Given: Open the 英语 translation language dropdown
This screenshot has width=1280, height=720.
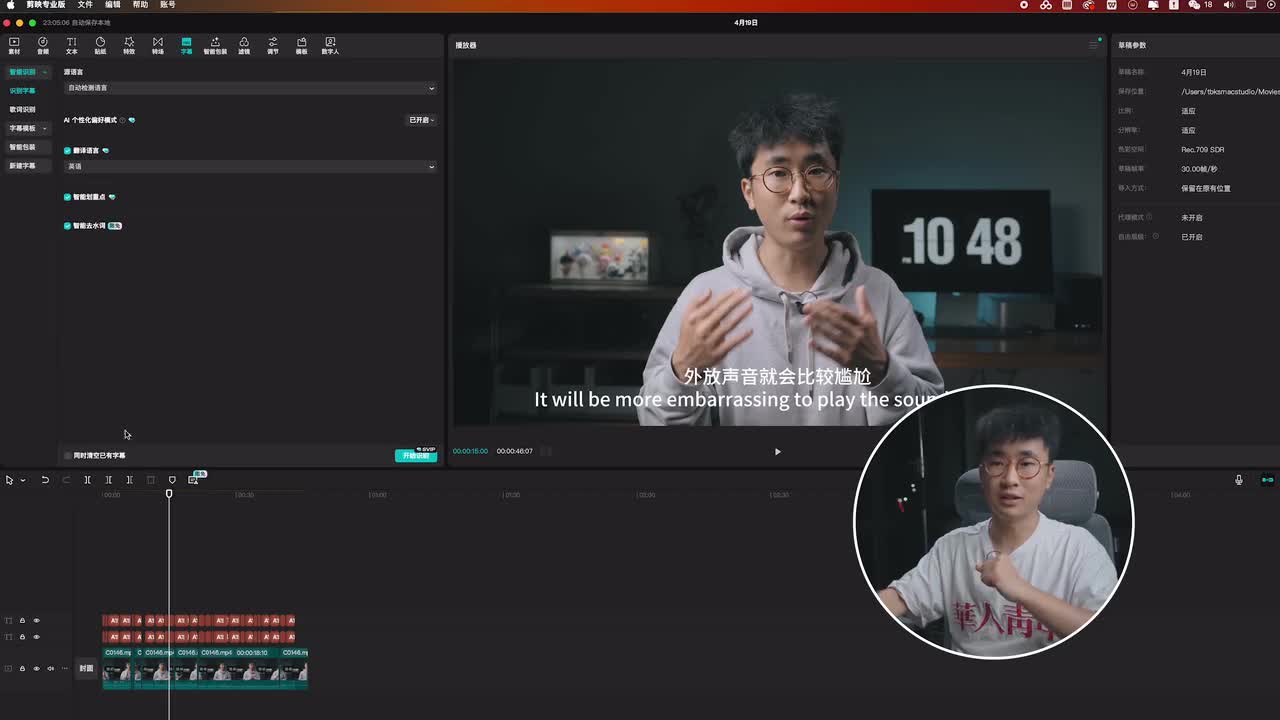Looking at the screenshot, I should (250, 167).
